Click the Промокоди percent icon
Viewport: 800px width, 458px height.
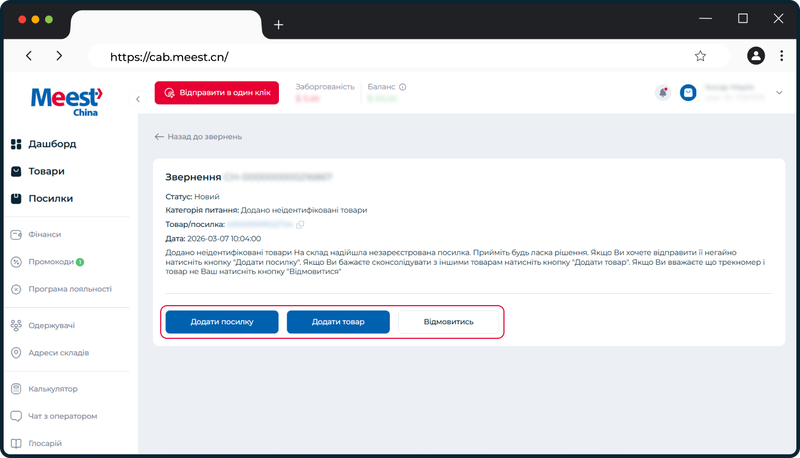(16, 262)
